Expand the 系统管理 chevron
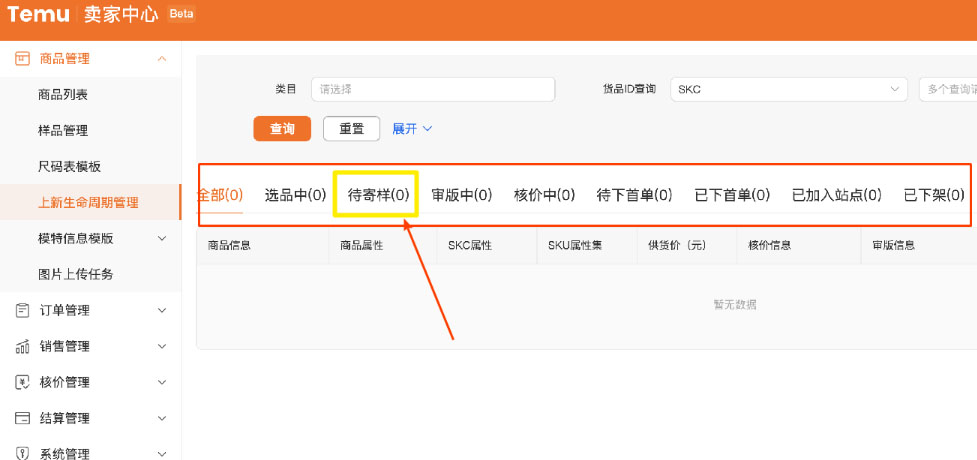Viewport: 977px width, 460px height. pos(162,453)
